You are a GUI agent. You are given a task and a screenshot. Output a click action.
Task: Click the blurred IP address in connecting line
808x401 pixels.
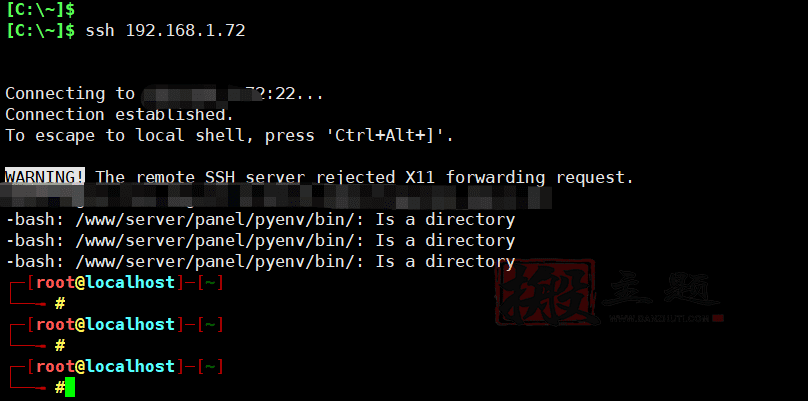tap(202, 94)
